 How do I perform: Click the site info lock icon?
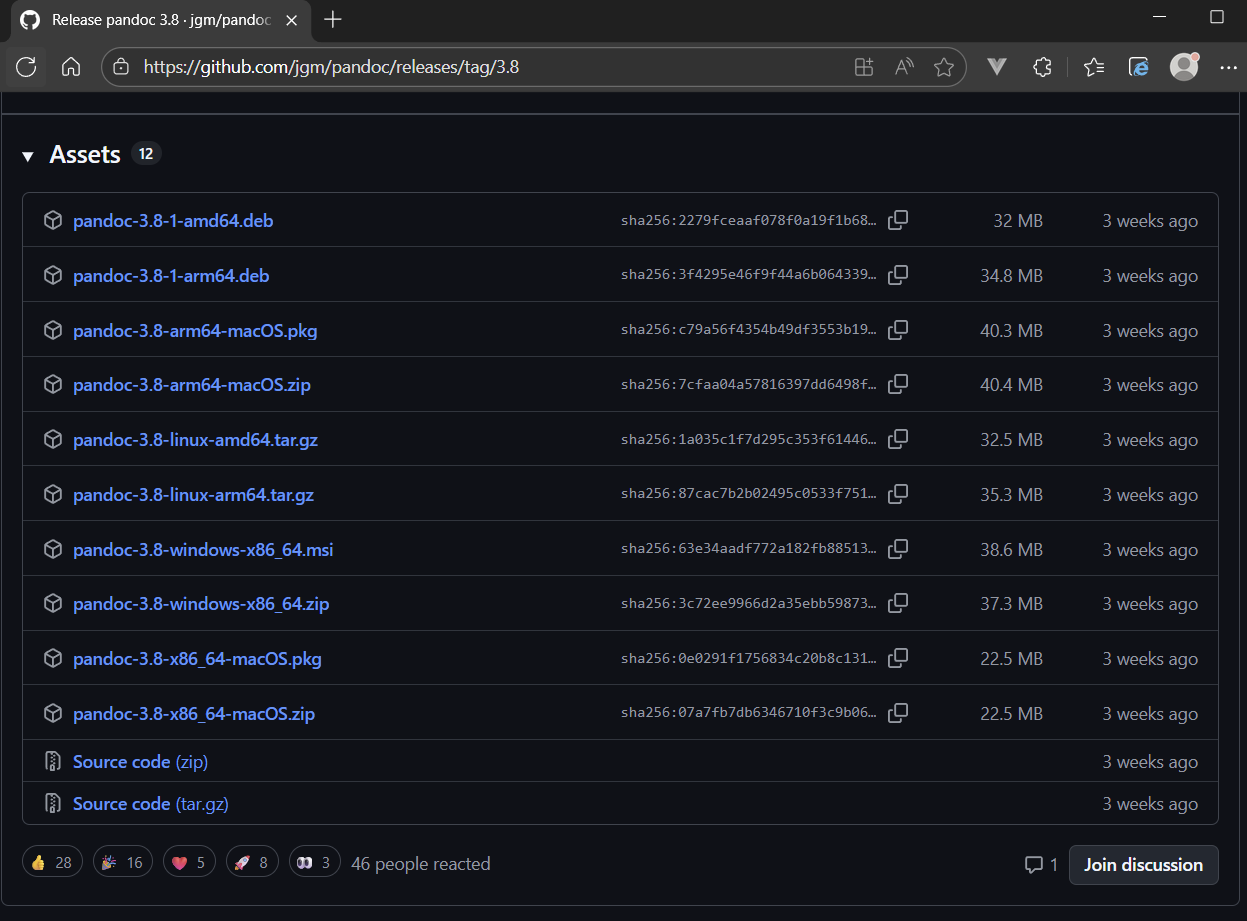click(x=121, y=67)
